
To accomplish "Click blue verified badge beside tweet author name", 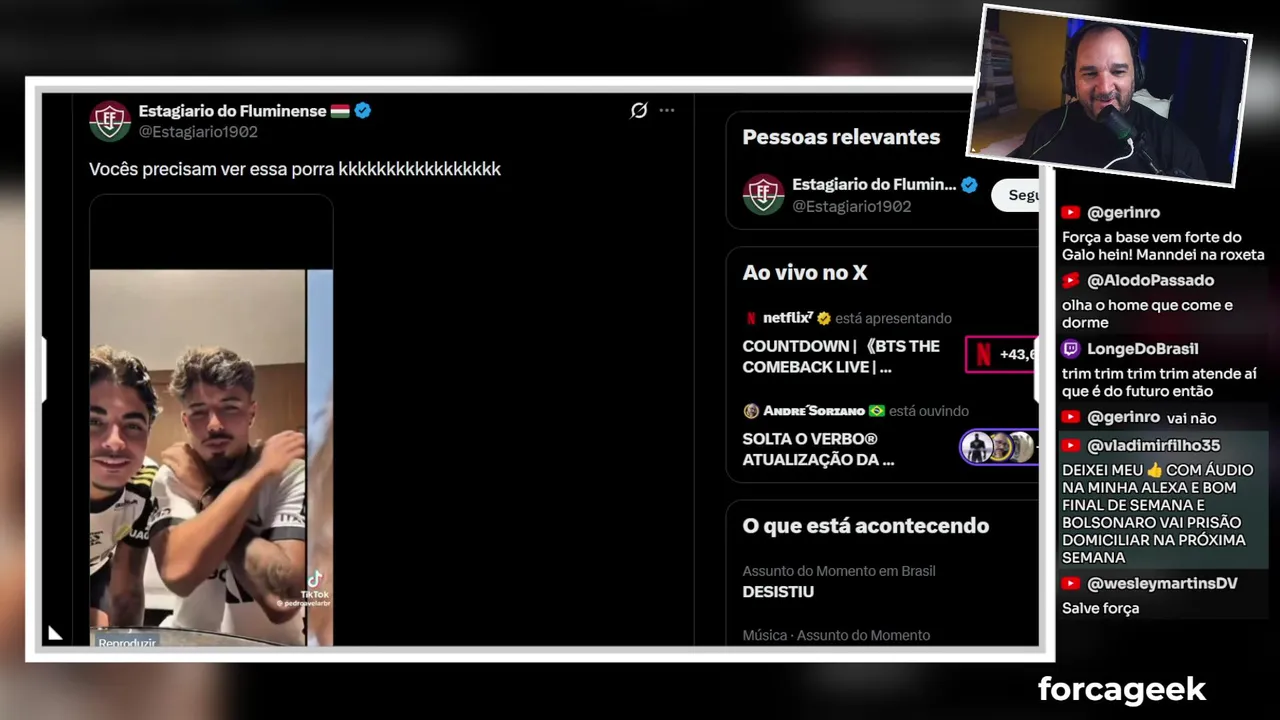I will click(x=363, y=111).
